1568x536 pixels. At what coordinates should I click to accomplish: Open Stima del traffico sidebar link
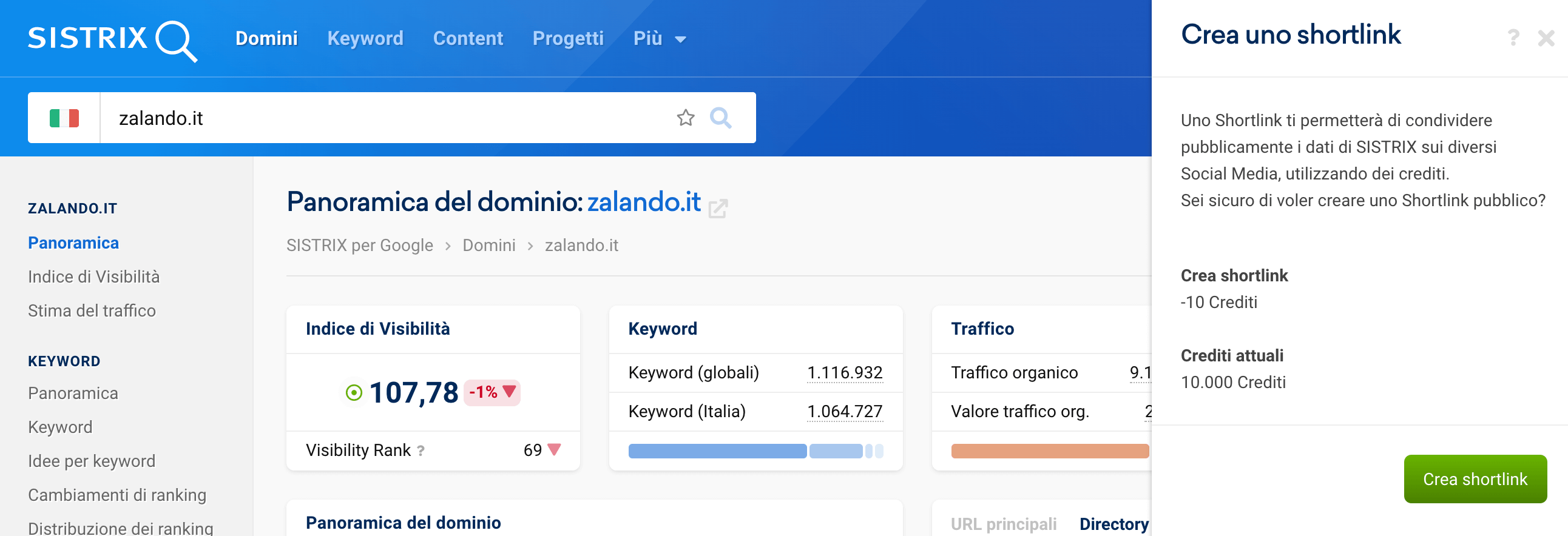pos(92,311)
